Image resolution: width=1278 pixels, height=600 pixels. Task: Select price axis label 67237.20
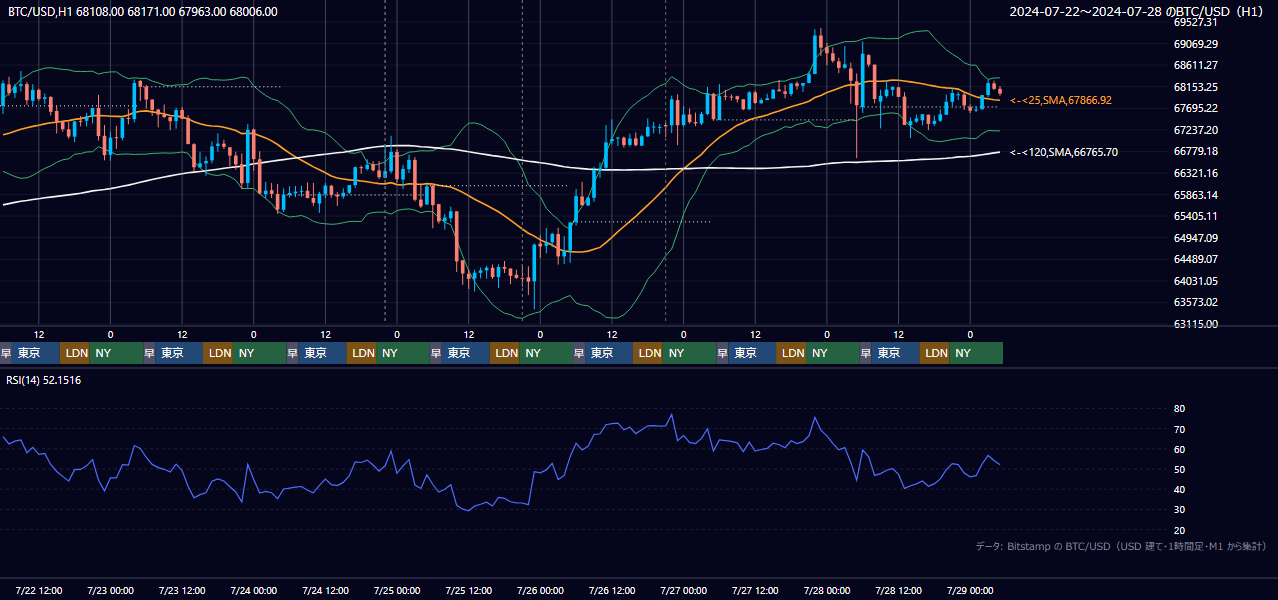pos(1195,130)
